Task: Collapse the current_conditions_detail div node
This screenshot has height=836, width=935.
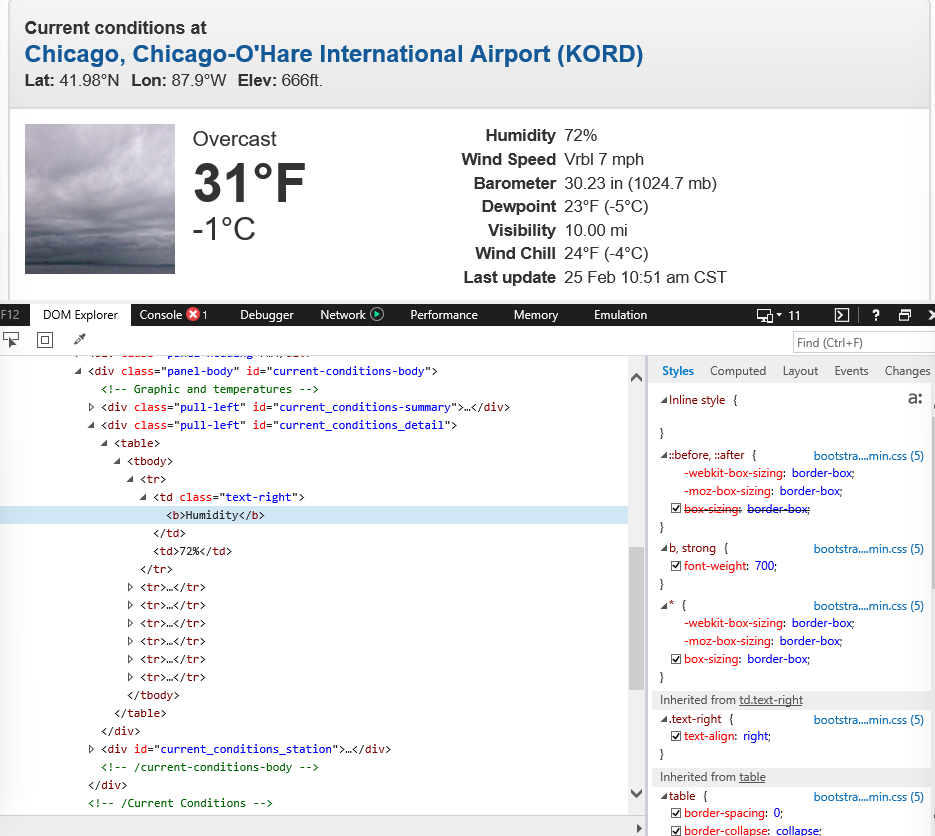Action: click(x=91, y=425)
